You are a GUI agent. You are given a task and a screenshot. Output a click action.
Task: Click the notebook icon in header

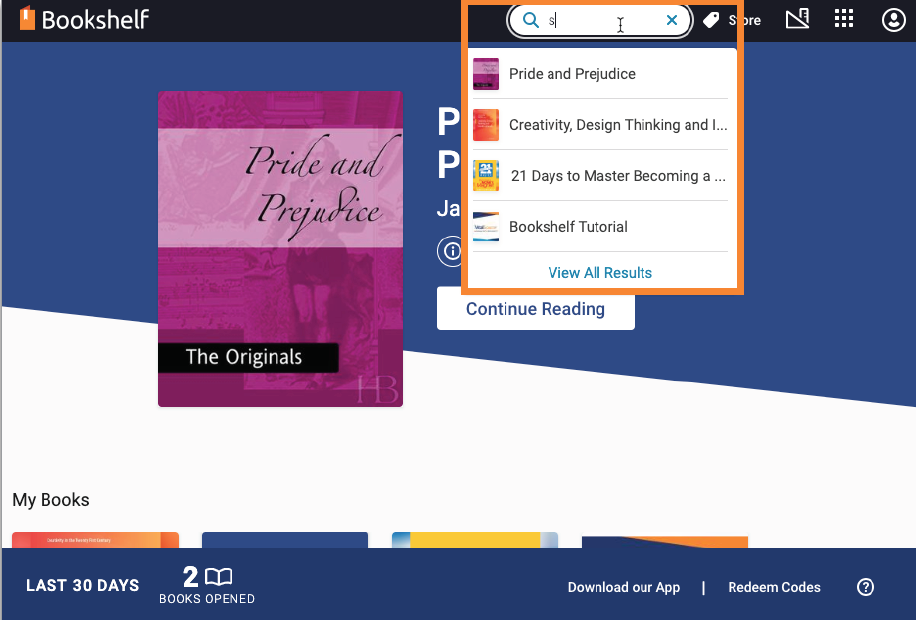coord(797,19)
